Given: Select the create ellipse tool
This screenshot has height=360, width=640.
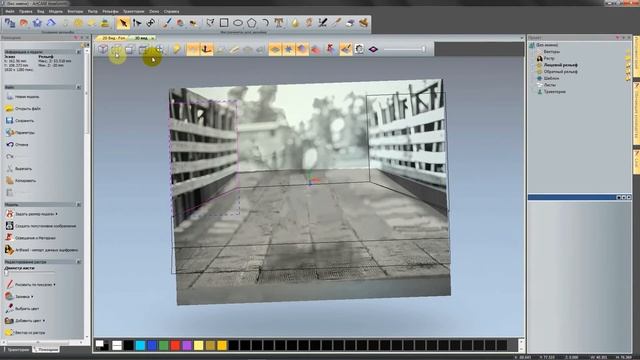Looking at the screenshot, I should [x=238, y=23].
